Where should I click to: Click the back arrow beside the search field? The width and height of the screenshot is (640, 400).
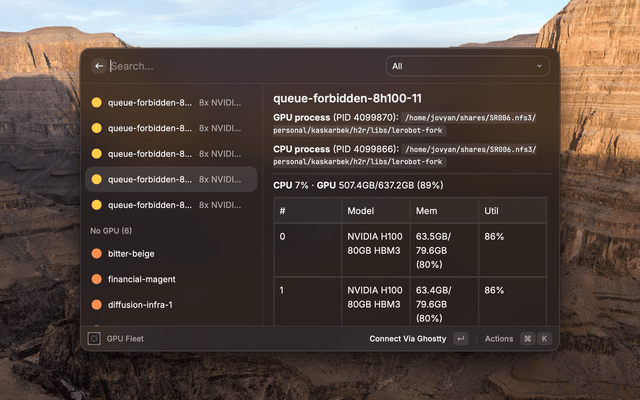[98, 66]
